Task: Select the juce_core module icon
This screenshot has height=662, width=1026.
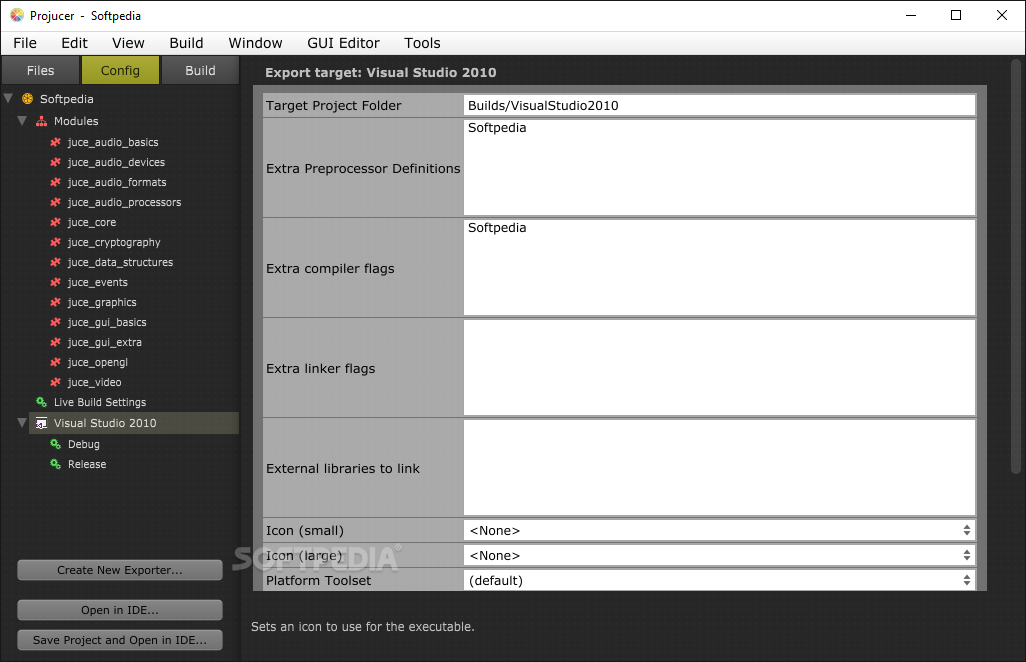Action: pos(56,222)
